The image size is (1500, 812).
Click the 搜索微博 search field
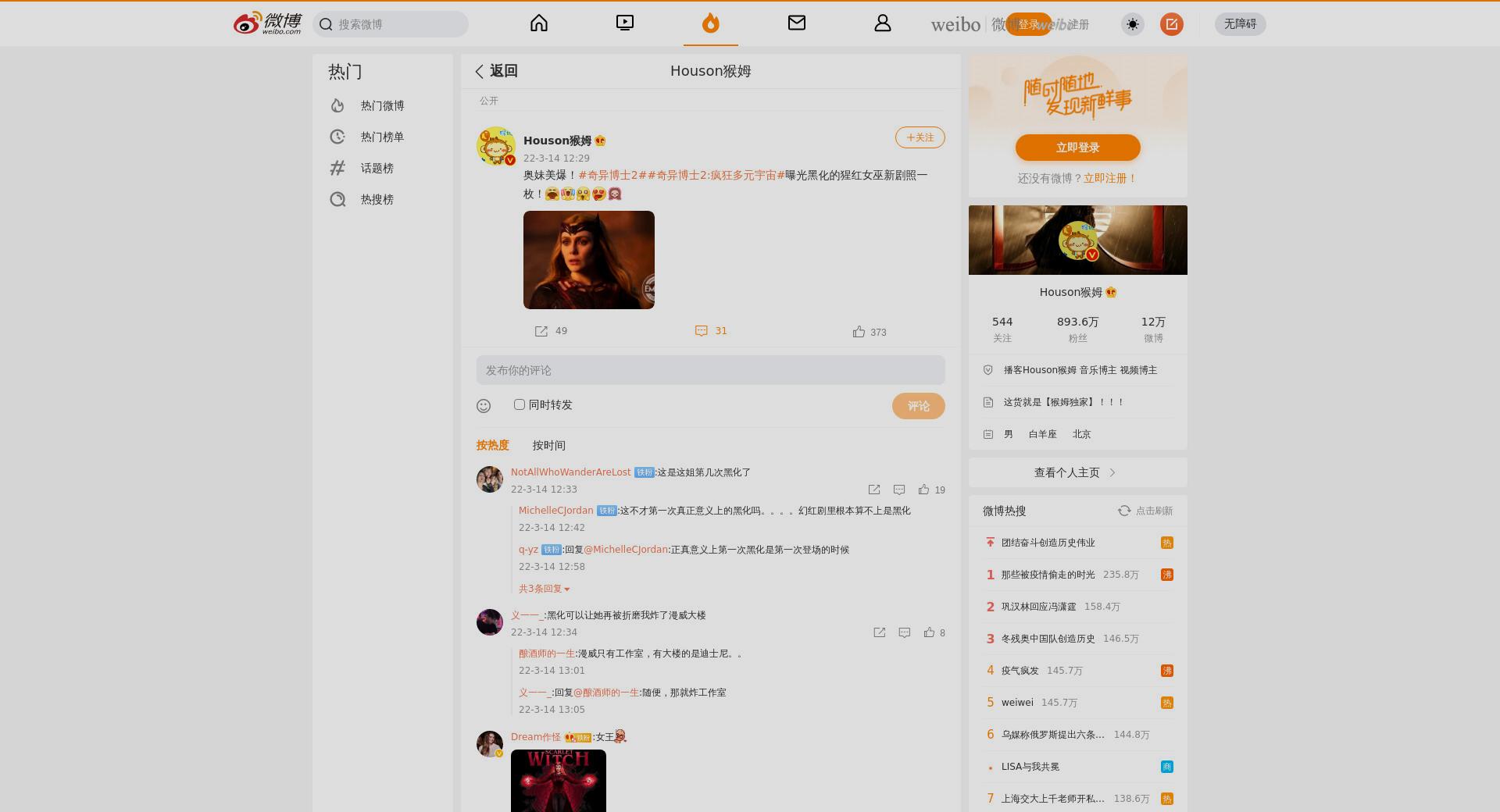pos(391,24)
